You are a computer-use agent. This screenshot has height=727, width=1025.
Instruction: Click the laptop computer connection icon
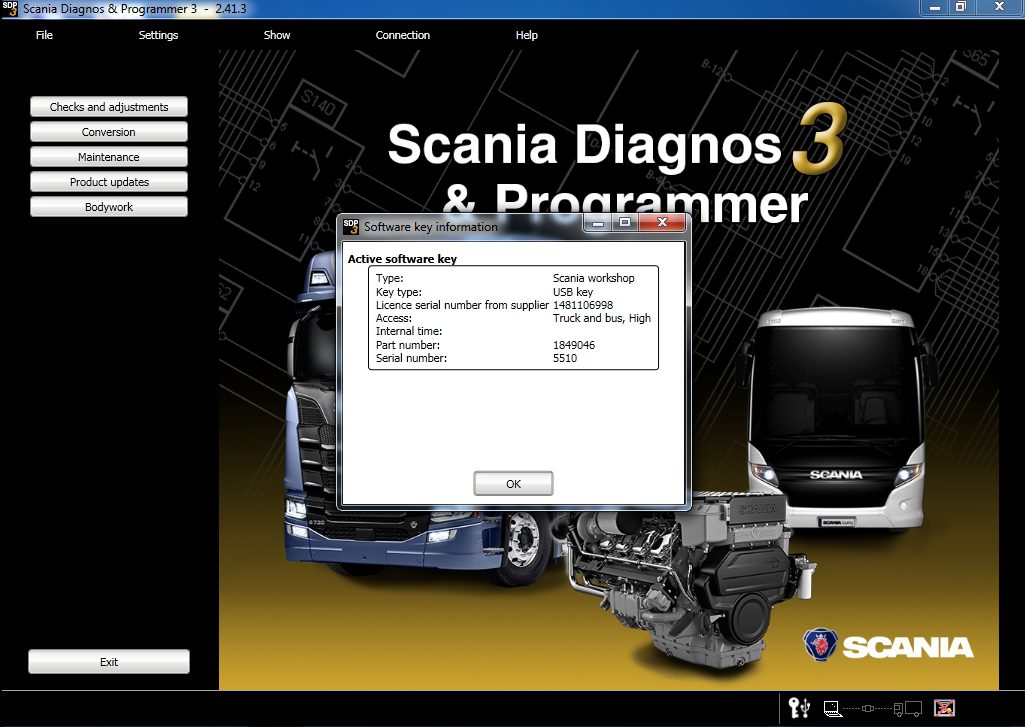832,708
